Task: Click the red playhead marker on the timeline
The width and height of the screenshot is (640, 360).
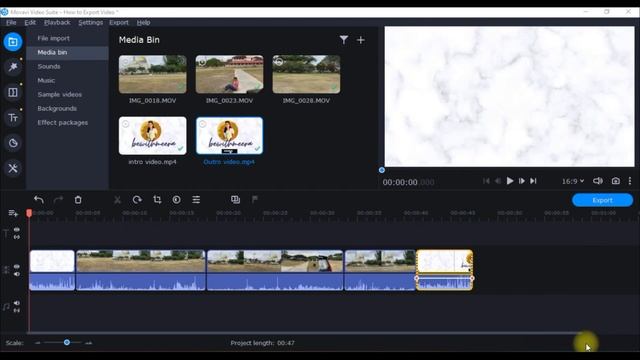Action: coord(29,213)
